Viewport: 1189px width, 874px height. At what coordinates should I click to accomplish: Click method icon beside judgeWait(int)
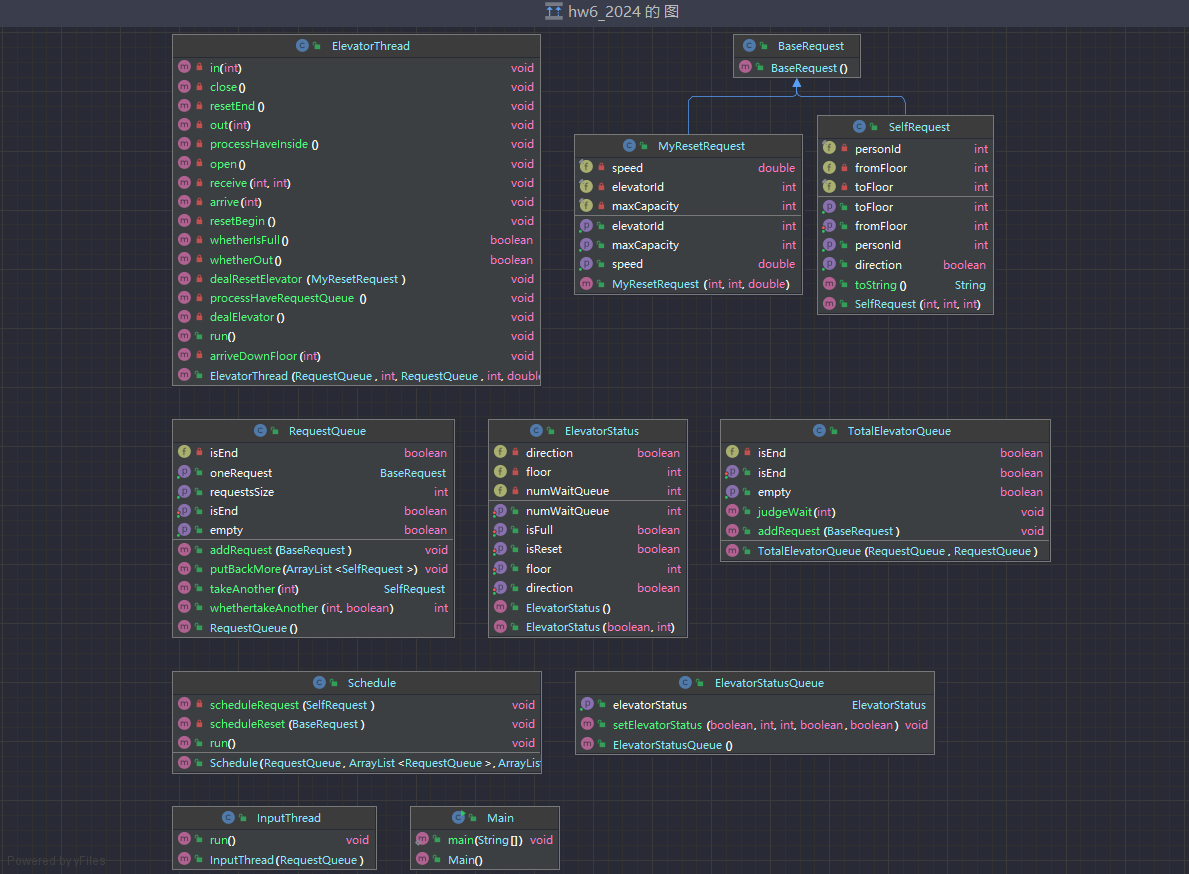[x=733, y=512]
